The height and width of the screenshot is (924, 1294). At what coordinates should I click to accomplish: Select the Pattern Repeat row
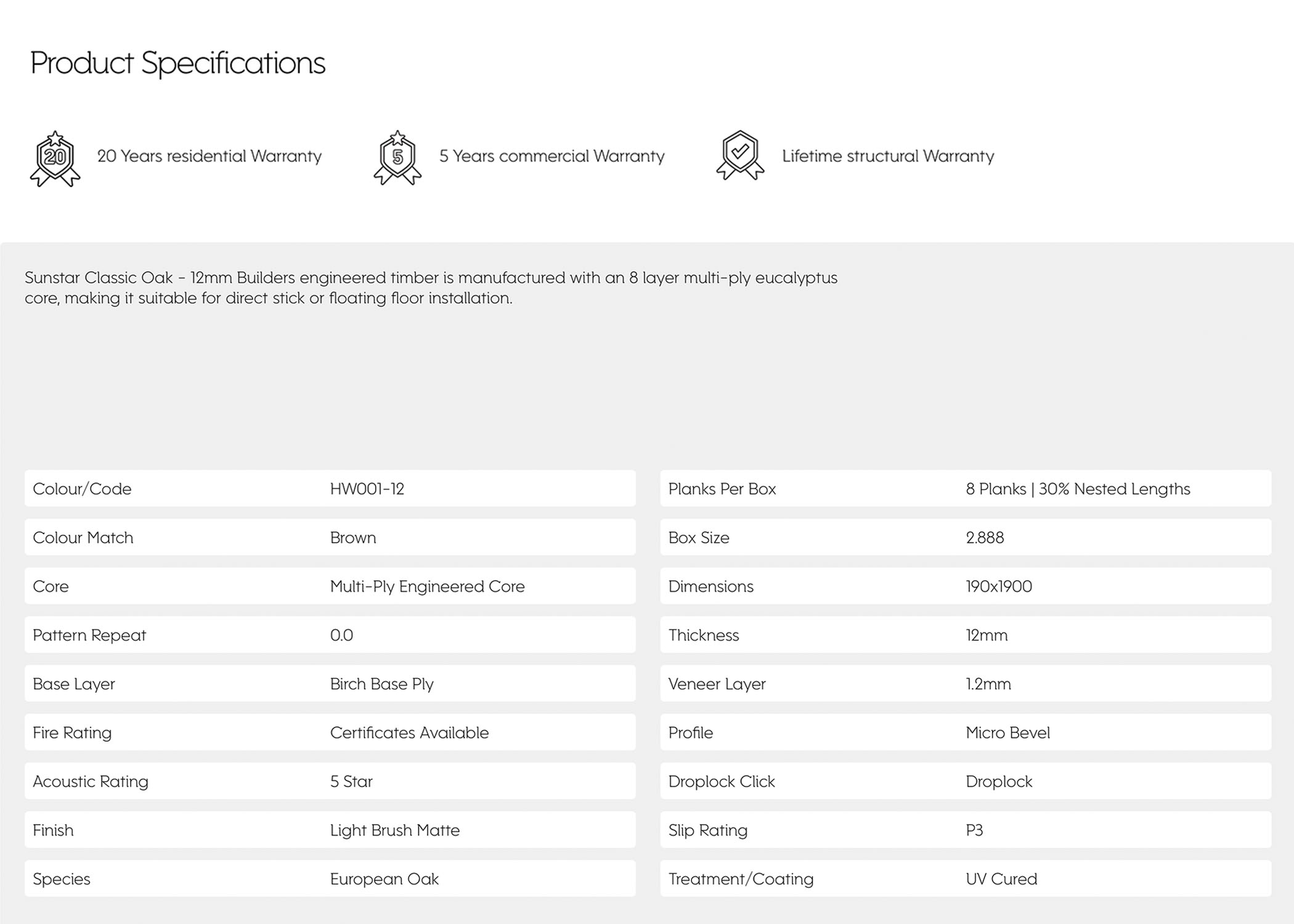click(330, 634)
